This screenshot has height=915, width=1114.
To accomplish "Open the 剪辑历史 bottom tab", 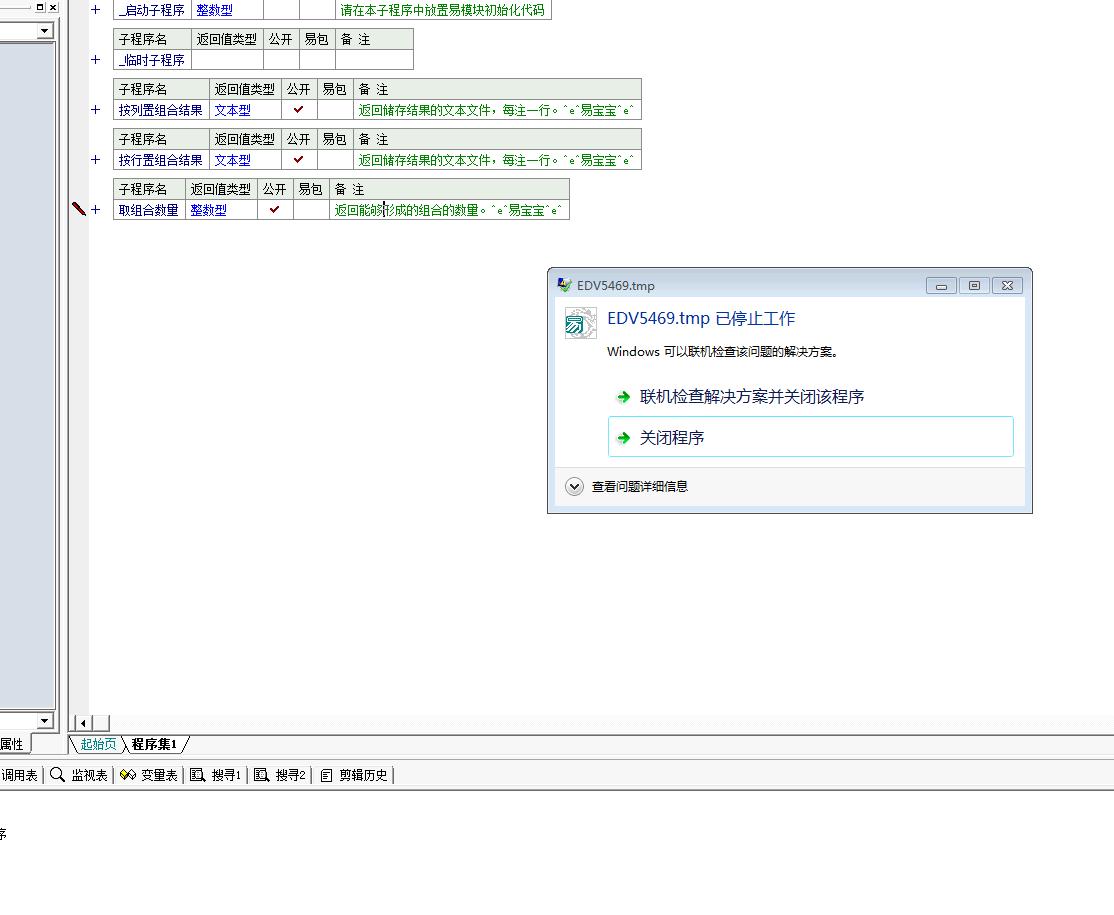I will (x=354, y=775).
